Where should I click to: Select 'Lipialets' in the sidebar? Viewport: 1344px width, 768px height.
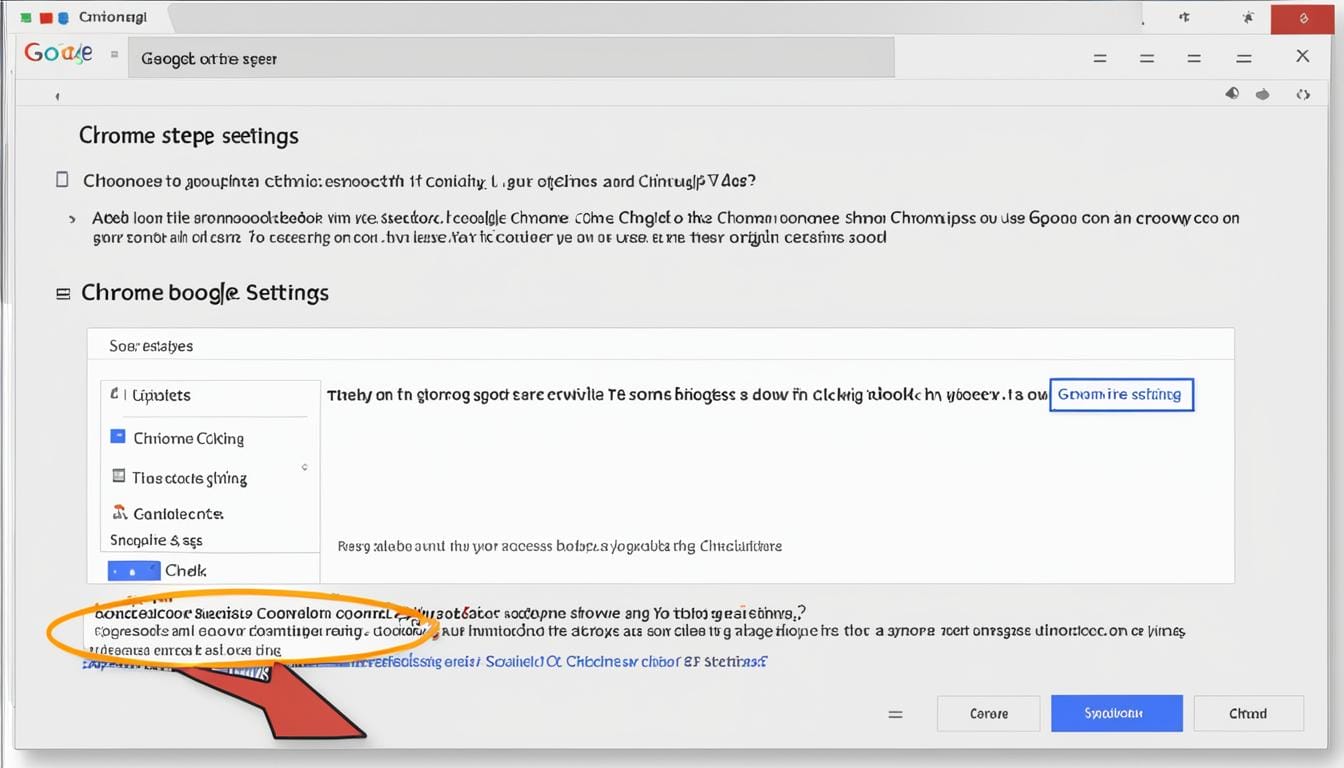[161, 395]
